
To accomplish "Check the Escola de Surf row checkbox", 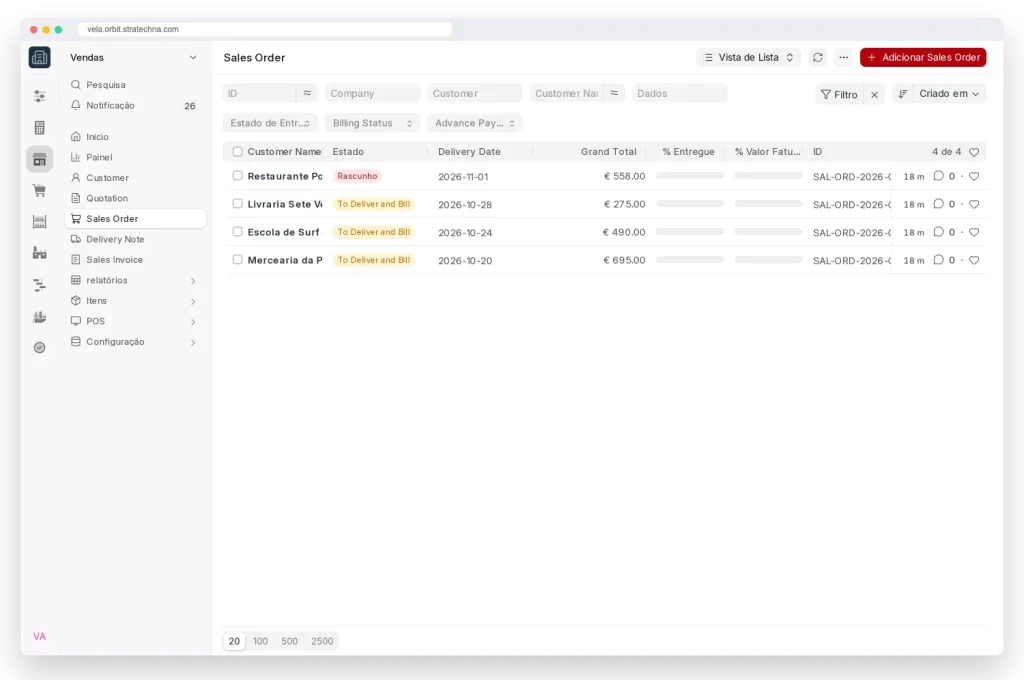I will coord(238,232).
